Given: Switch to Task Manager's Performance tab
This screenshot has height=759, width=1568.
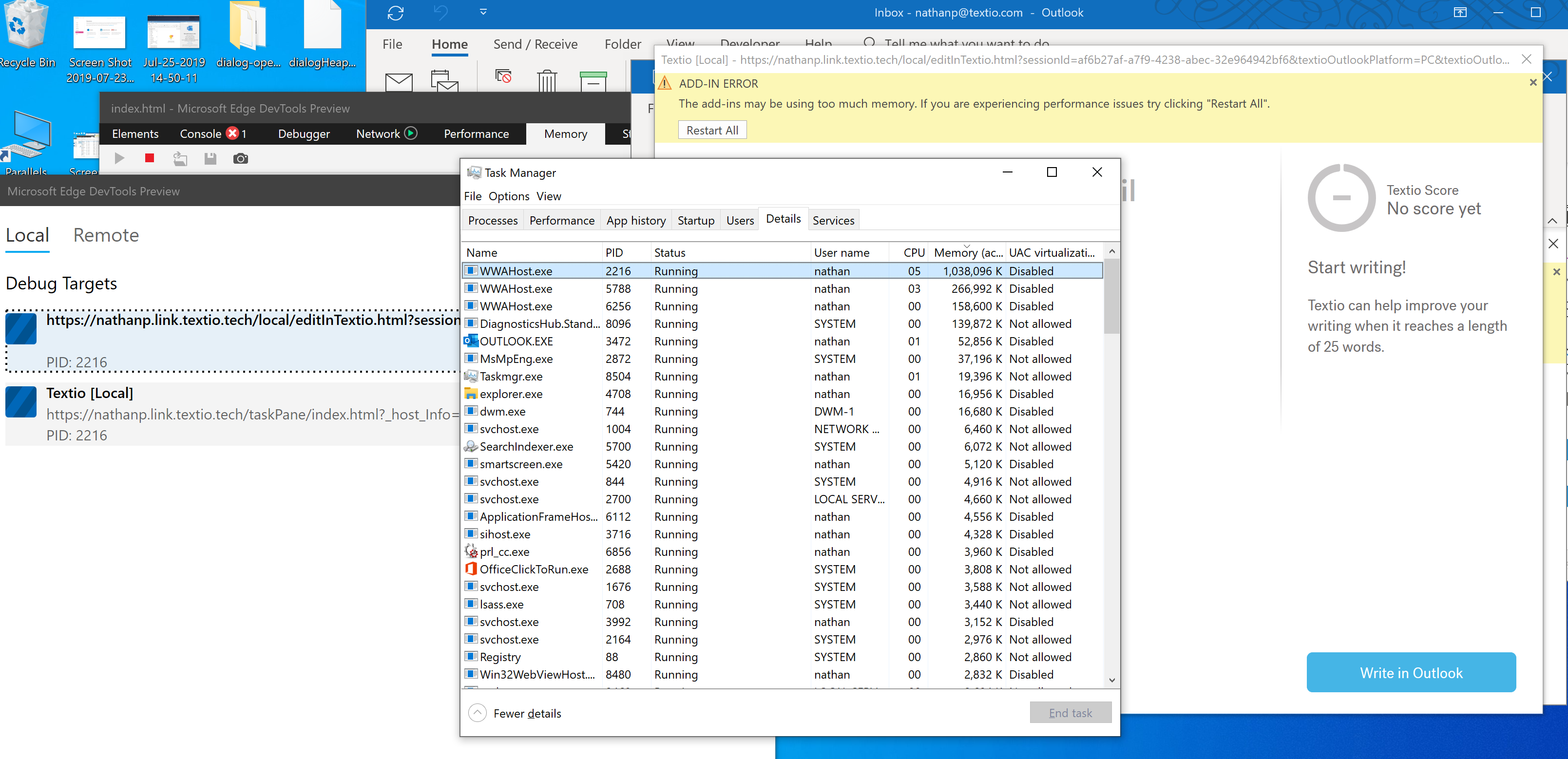Looking at the screenshot, I should pyautogui.click(x=562, y=220).
